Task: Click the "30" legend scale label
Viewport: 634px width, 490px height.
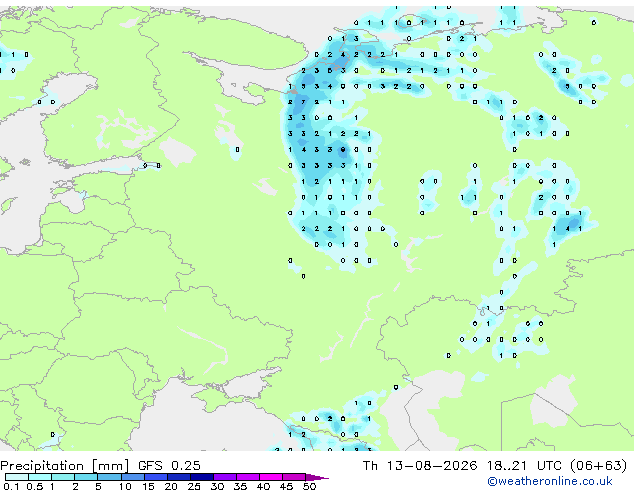Action: 217,486
